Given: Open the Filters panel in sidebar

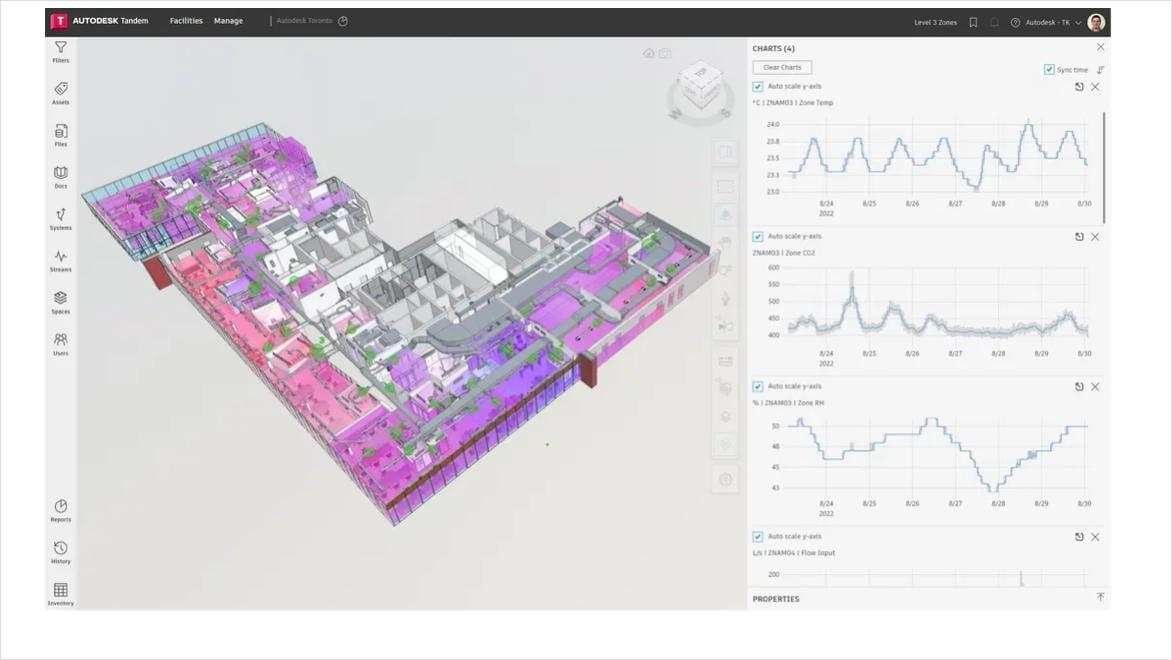Looking at the screenshot, I should [61, 52].
